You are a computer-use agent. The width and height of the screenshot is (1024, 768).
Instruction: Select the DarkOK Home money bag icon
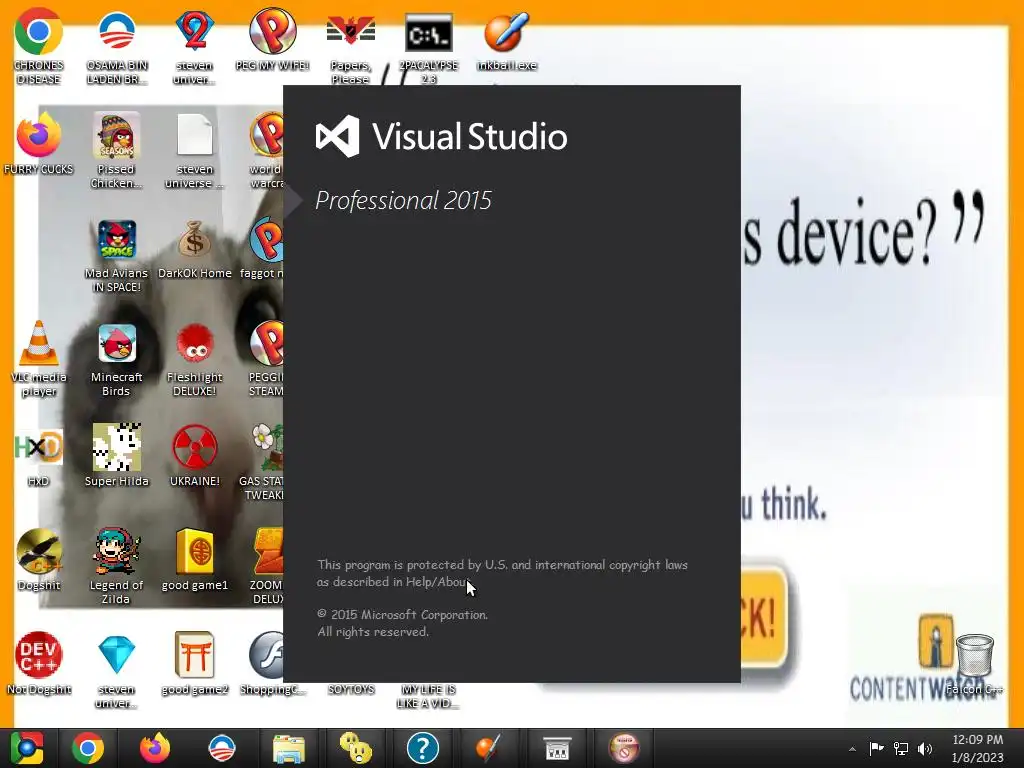point(195,248)
